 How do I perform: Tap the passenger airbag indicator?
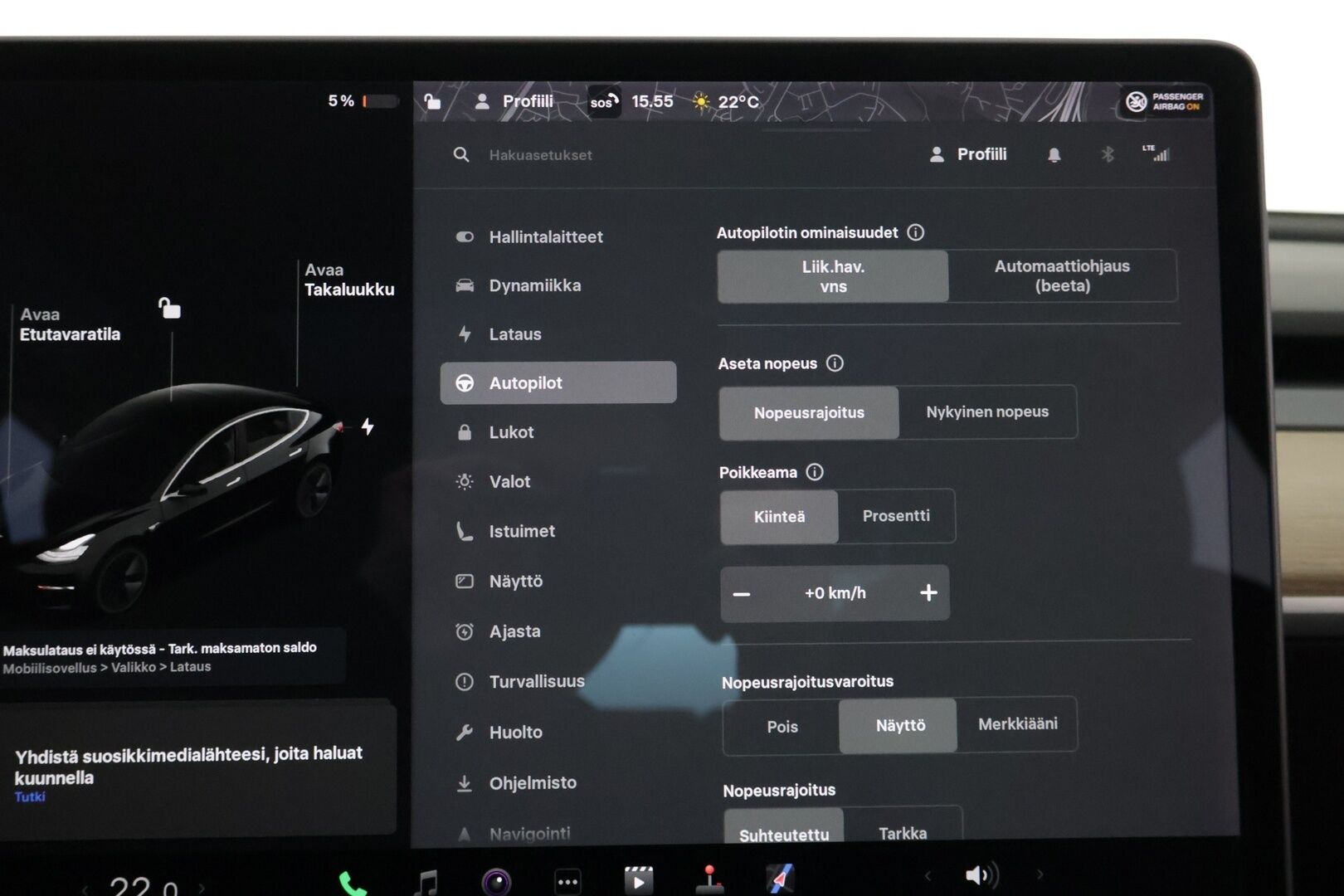1165,101
